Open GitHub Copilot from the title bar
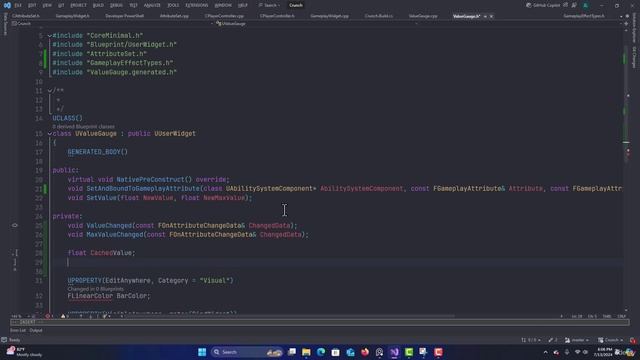Image resolution: width=640 pixels, height=360 pixels. pos(543,5)
